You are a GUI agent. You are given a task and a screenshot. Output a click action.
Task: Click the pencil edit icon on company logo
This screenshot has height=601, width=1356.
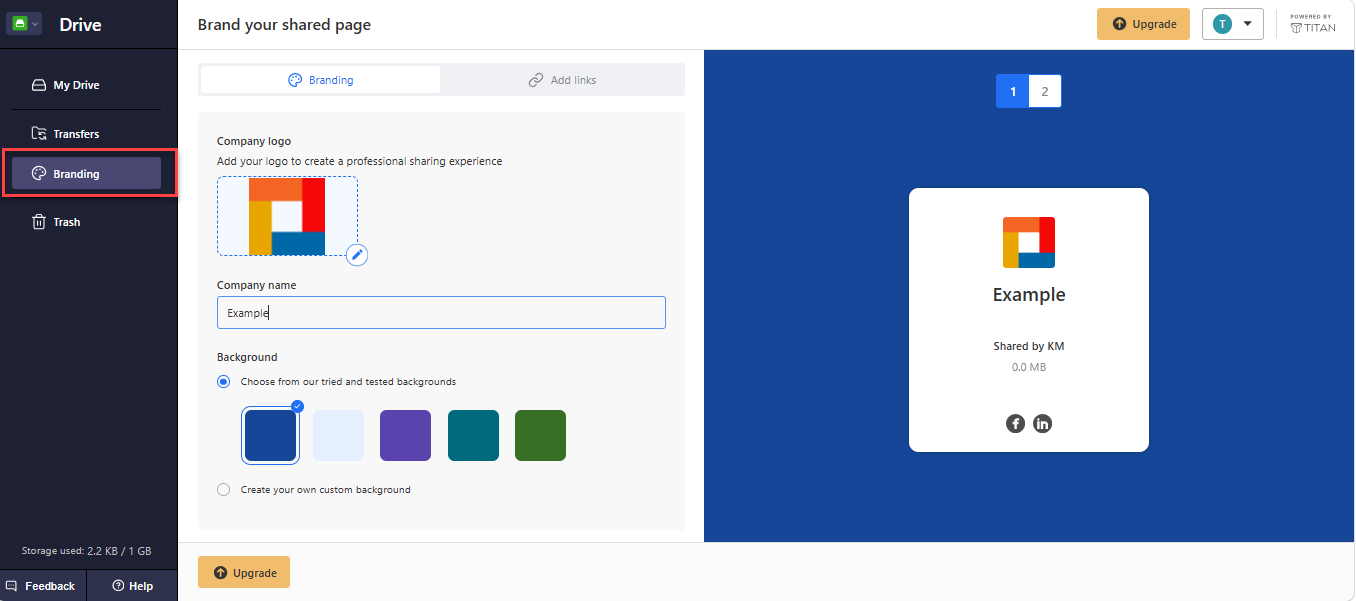(x=357, y=255)
